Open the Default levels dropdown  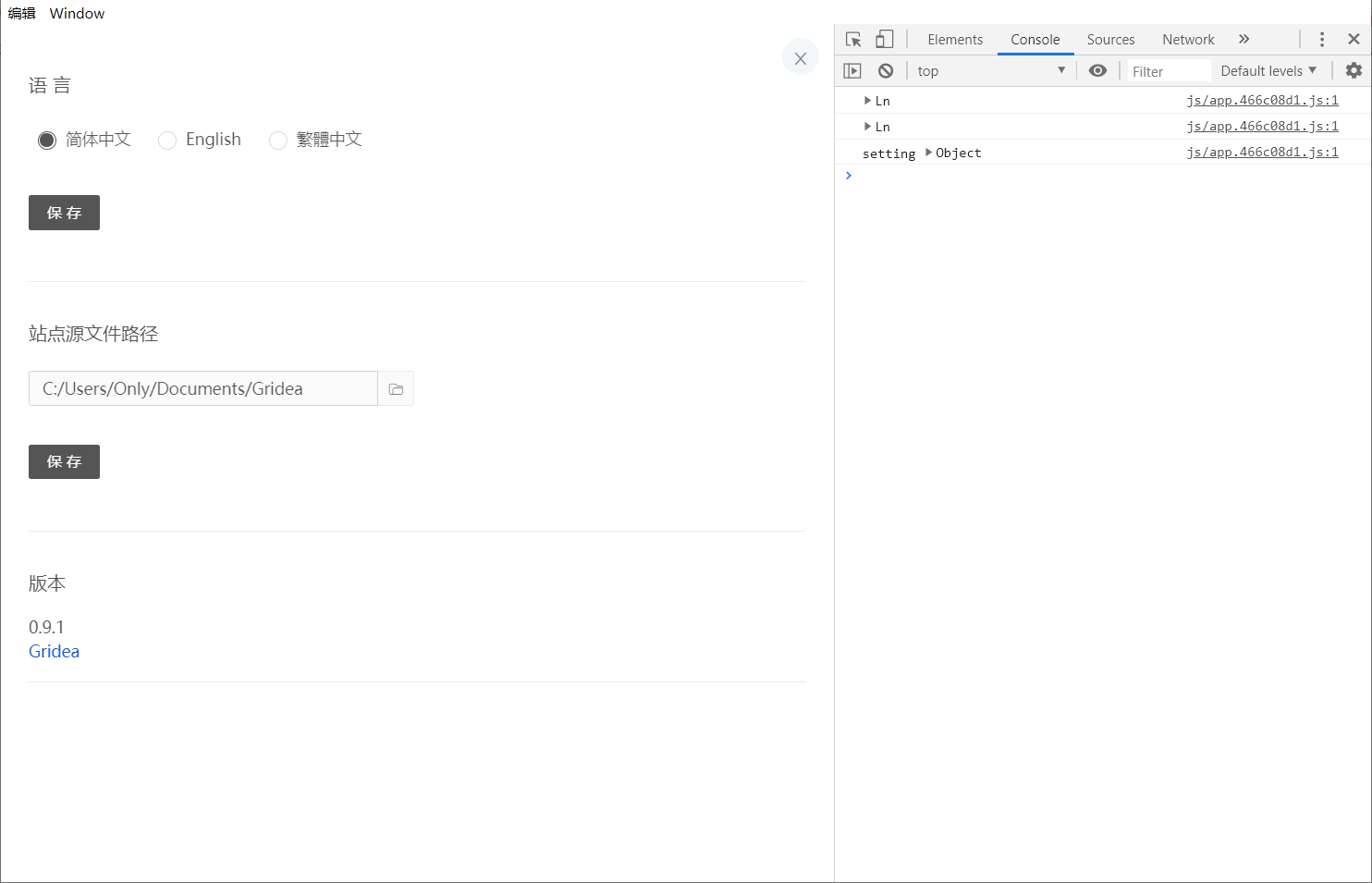pyautogui.click(x=1268, y=69)
